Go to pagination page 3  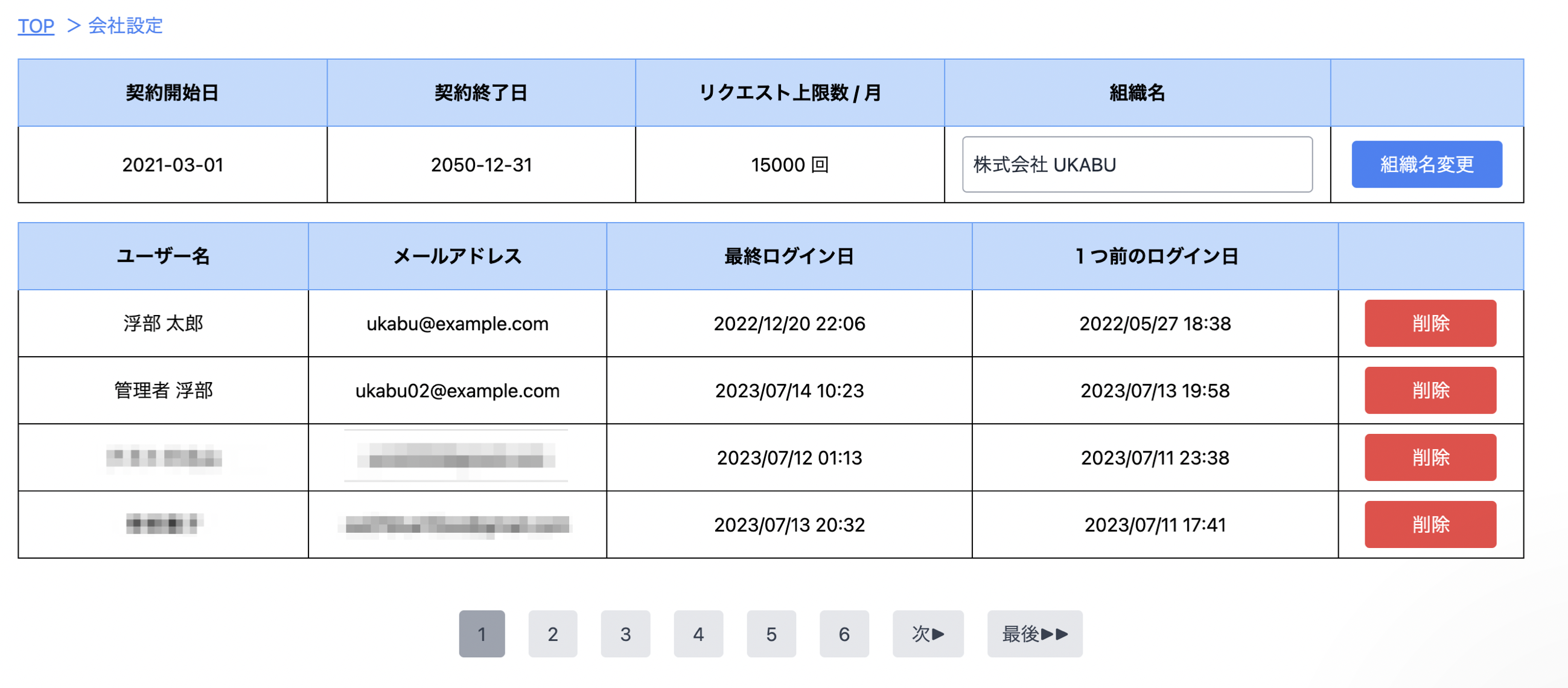coord(625,634)
